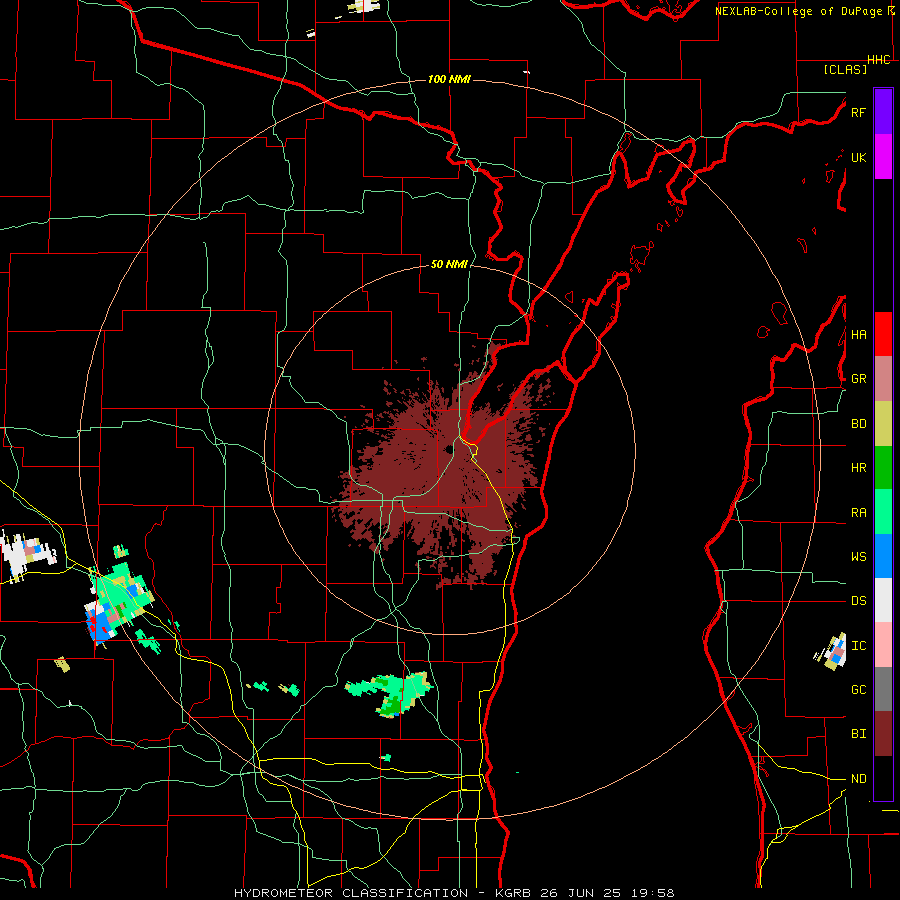Click the RF legend label
The image size is (900, 900).
(x=858, y=112)
